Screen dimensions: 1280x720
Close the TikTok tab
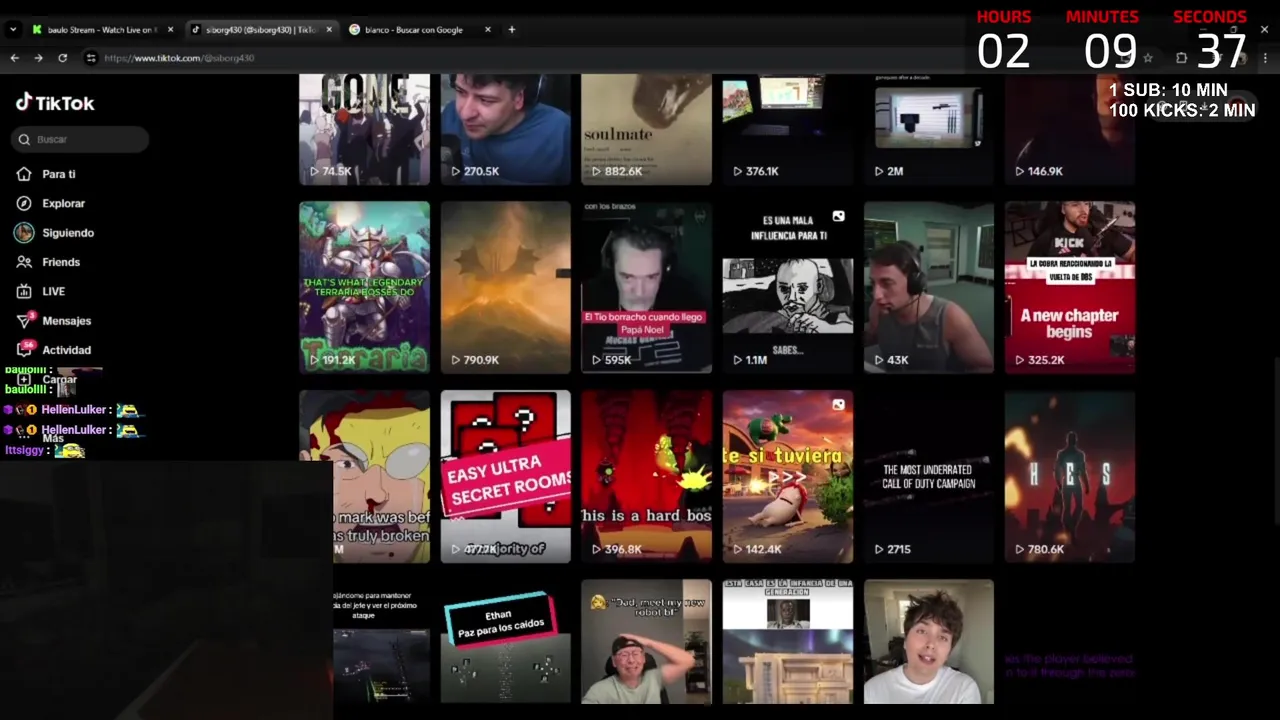tap(329, 30)
